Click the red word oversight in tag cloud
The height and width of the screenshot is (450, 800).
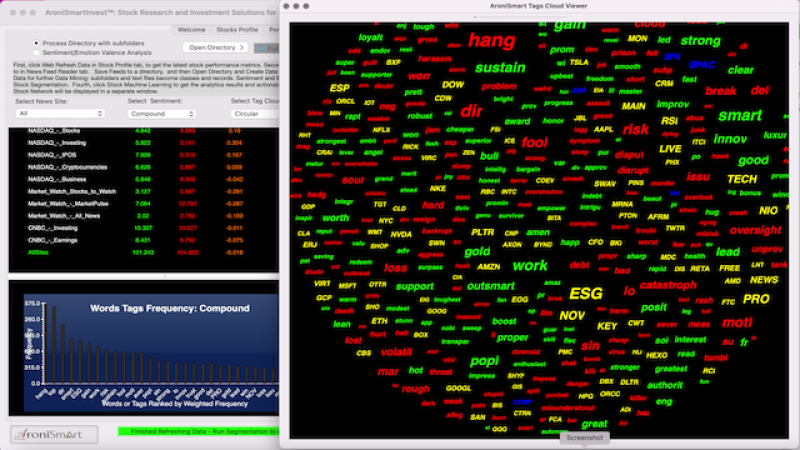[x=755, y=230]
